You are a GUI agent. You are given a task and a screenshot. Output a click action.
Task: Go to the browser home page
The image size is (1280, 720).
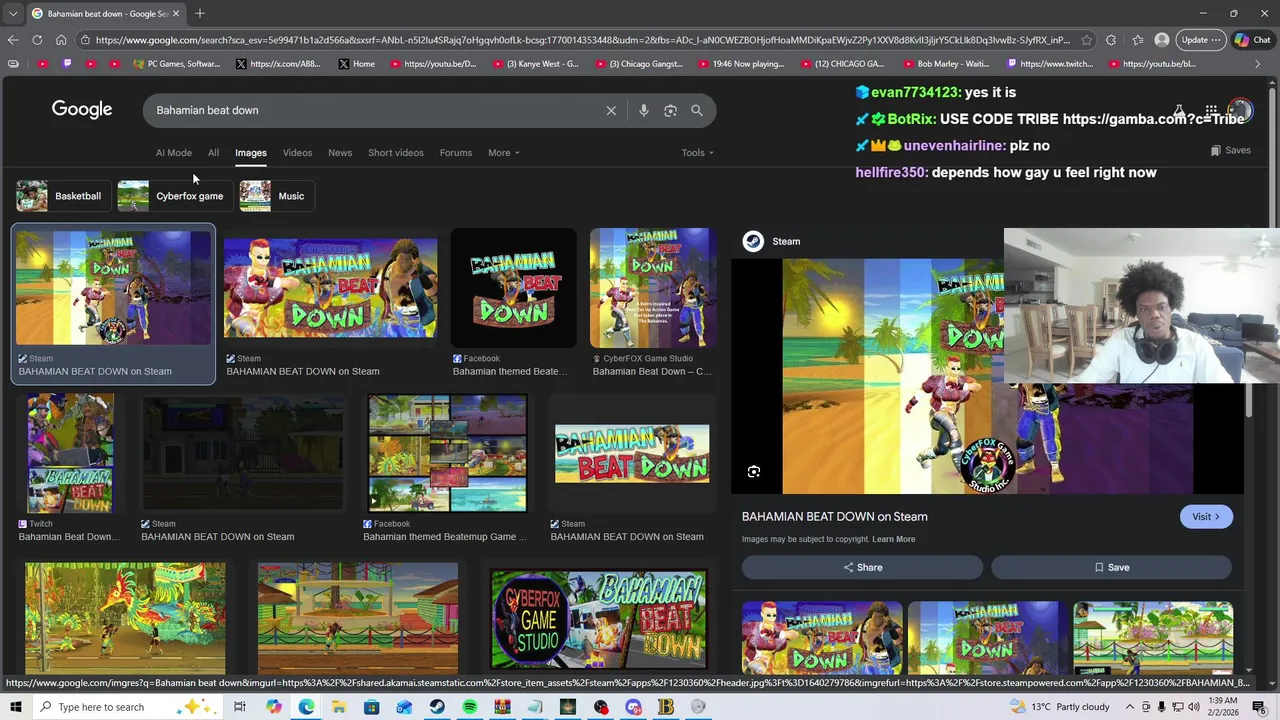[61, 40]
